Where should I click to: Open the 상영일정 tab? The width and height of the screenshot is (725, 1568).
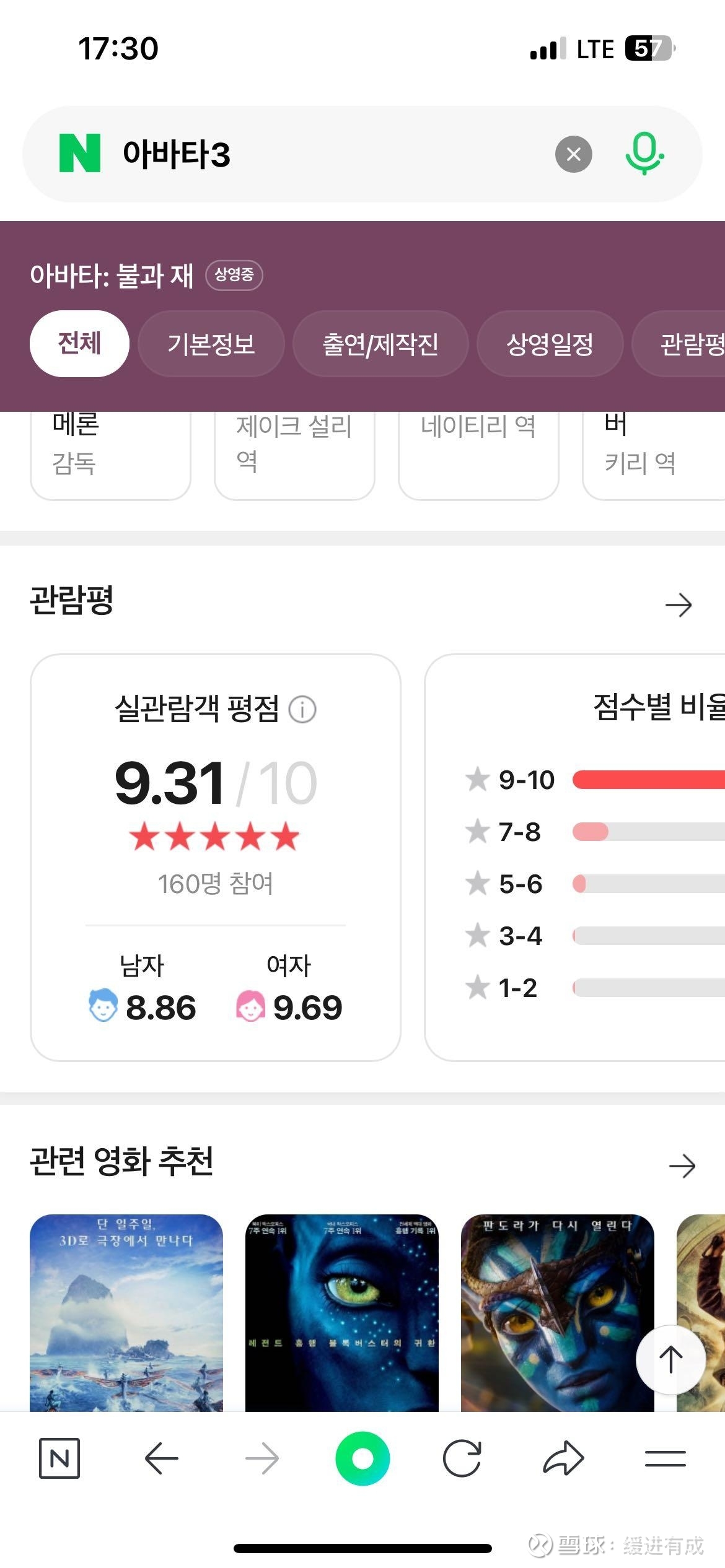pyautogui.click(x=550, y=344)
